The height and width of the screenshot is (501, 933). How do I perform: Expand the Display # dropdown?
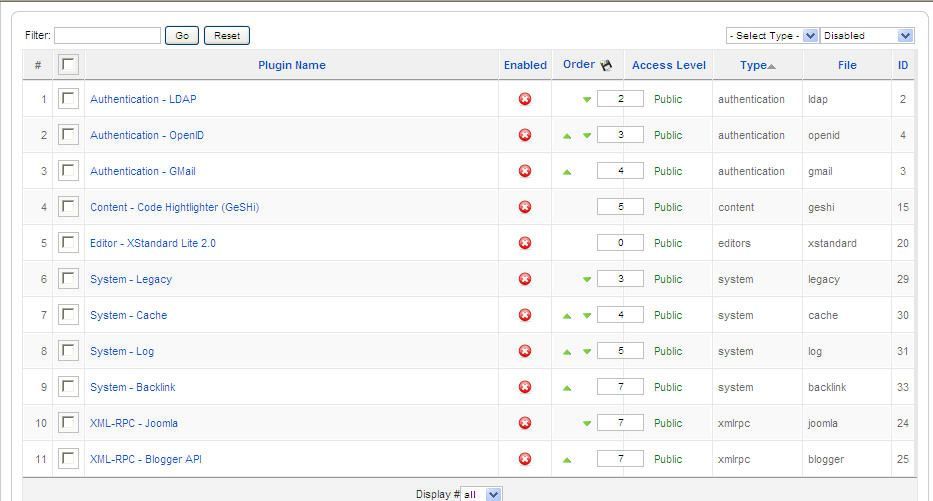pyautogui.click(x=481, y=494)
